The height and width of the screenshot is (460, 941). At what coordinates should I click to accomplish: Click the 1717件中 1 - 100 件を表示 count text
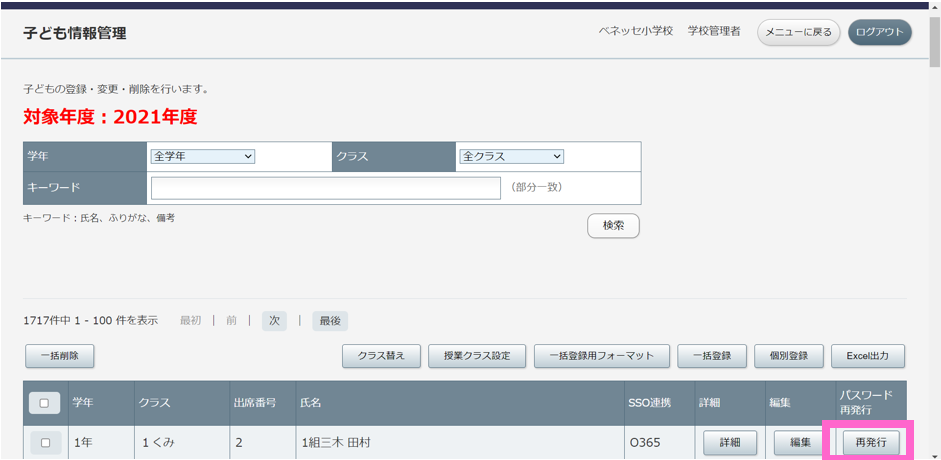point(91,321)
